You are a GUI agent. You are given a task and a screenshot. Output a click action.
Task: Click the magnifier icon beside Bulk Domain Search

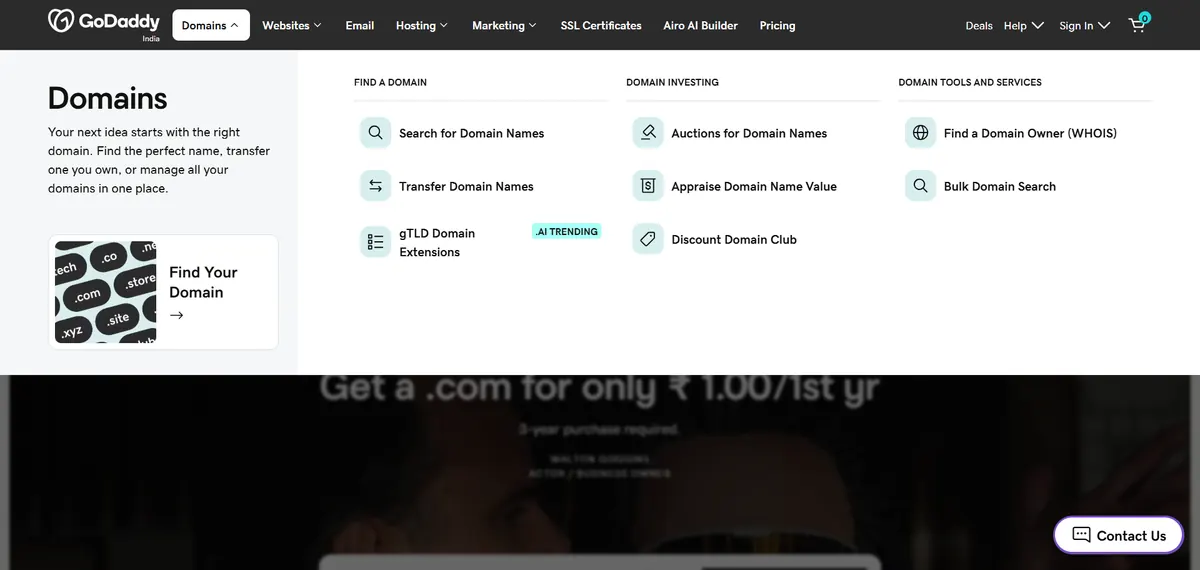tap(920, 186)
